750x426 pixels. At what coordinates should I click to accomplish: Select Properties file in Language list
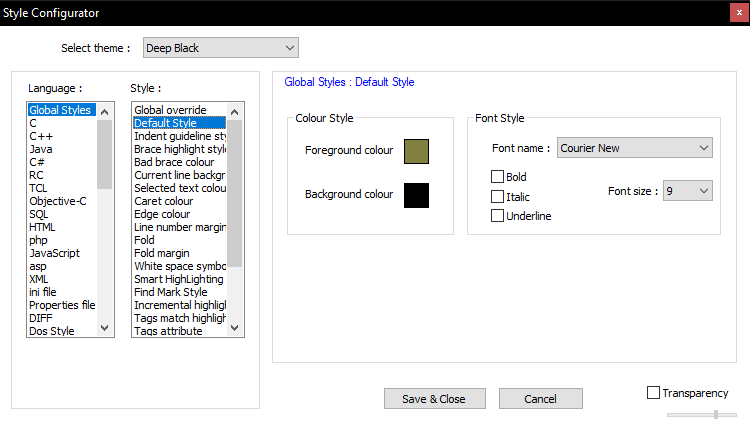tap(62, 305)
